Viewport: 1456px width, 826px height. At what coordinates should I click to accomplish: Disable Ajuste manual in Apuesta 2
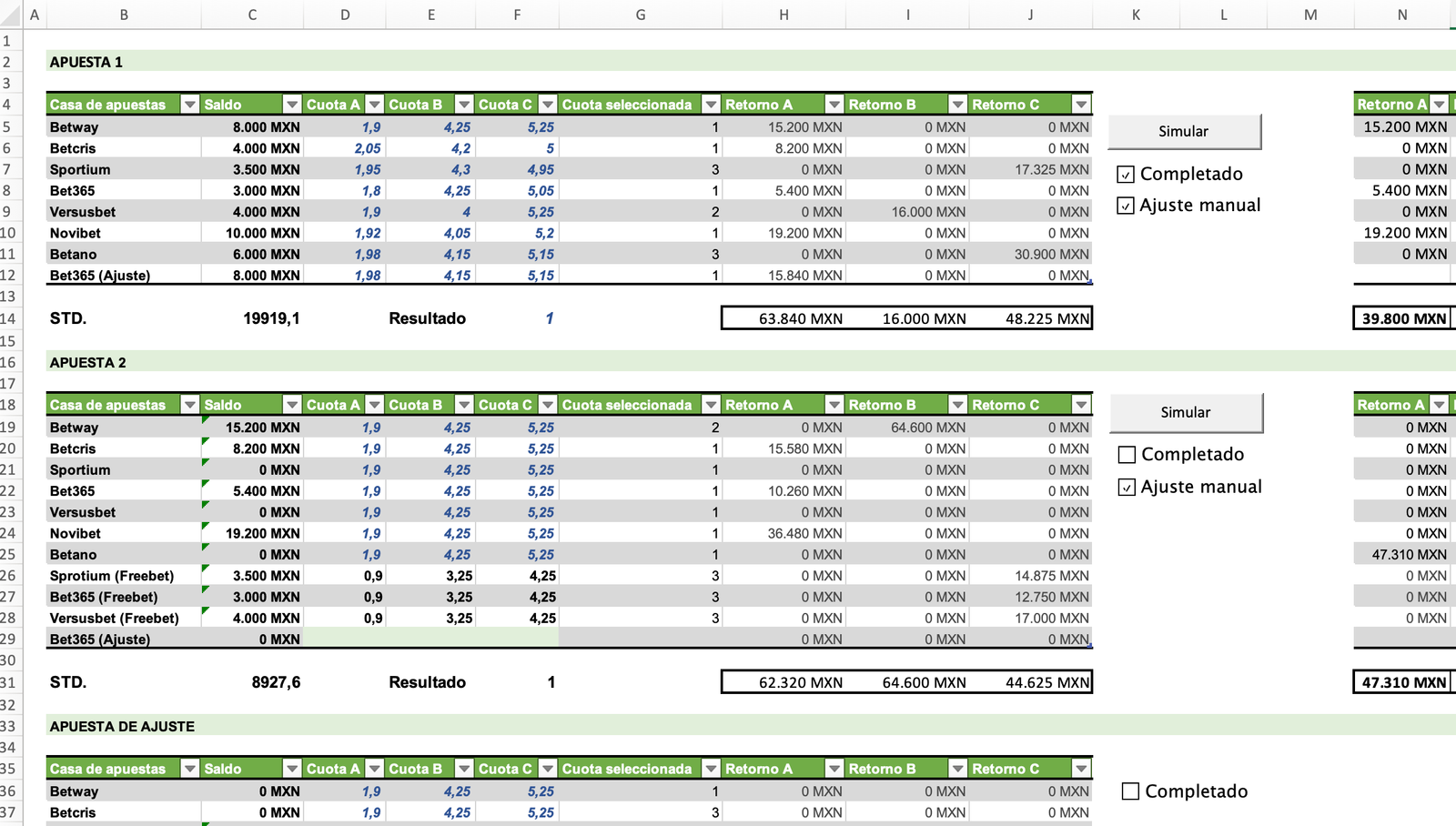coord(1127,488)
